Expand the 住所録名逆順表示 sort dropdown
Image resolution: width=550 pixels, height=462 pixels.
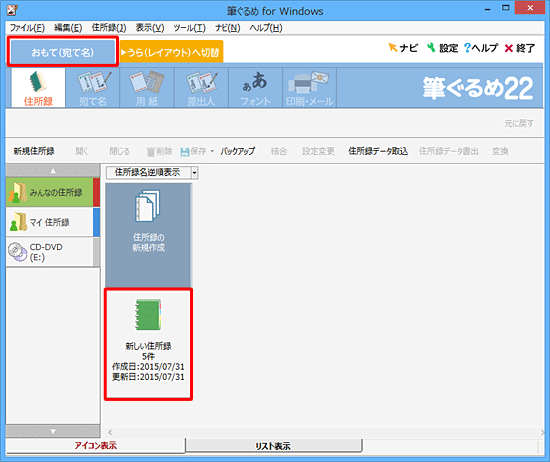point(194,173)
